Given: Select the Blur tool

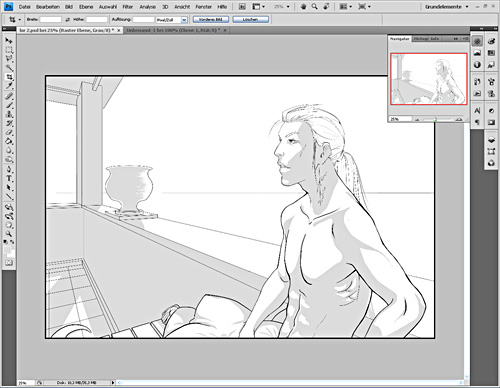Looking at the screenshot, I should pos(9,151).
